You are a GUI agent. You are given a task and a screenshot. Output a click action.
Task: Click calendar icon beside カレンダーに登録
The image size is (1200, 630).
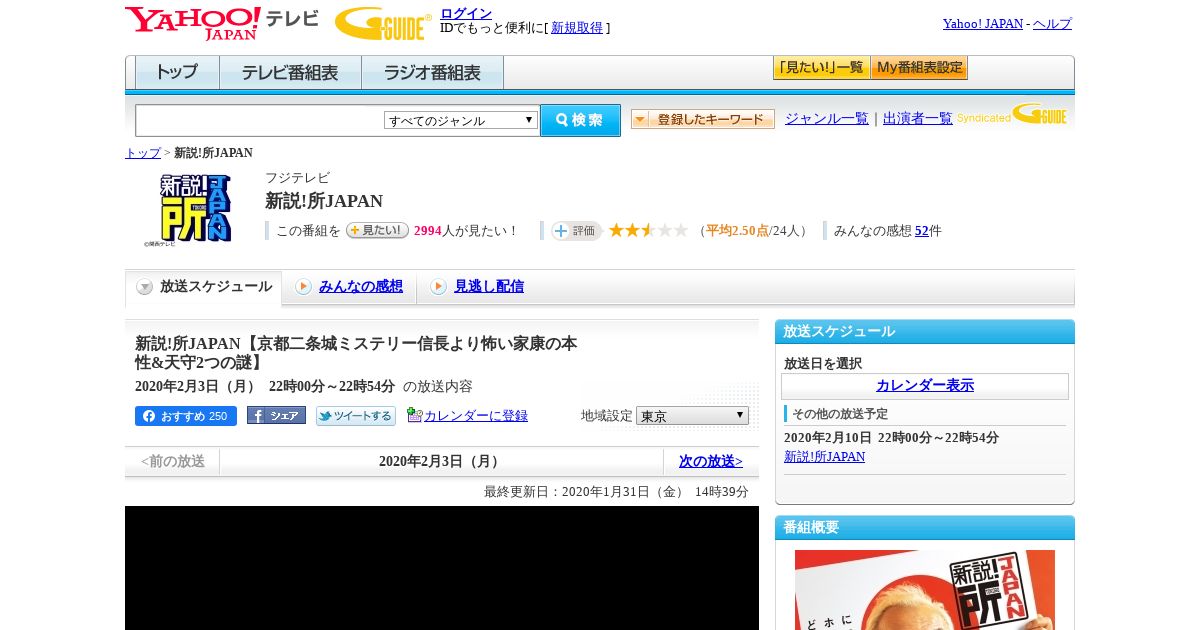pos(414,415)
